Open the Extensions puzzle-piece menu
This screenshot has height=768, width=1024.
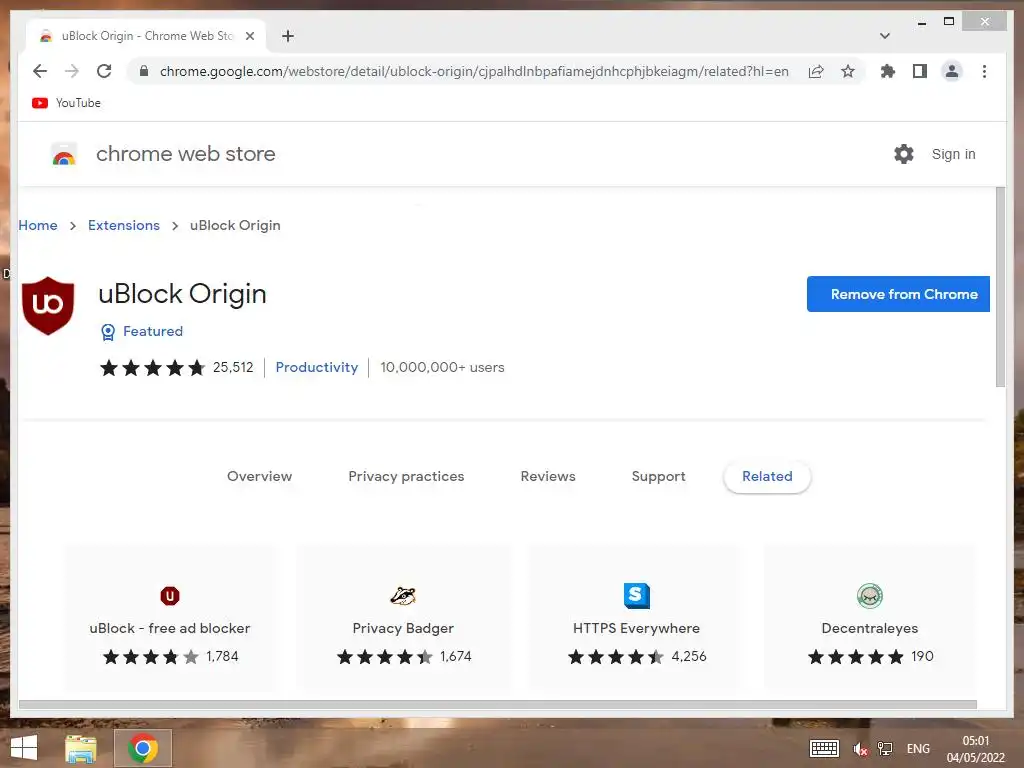[x=888, y=71]
